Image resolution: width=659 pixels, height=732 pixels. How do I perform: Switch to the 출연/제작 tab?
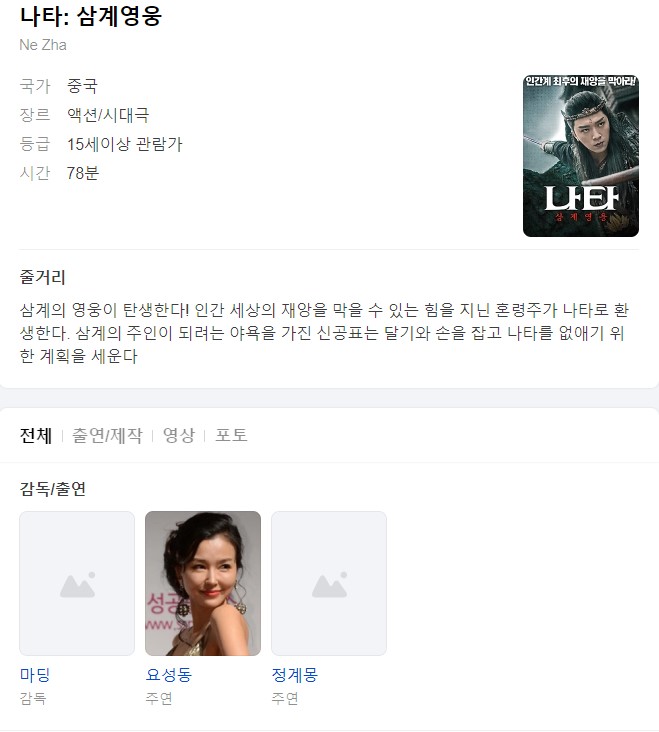point(107,436)
